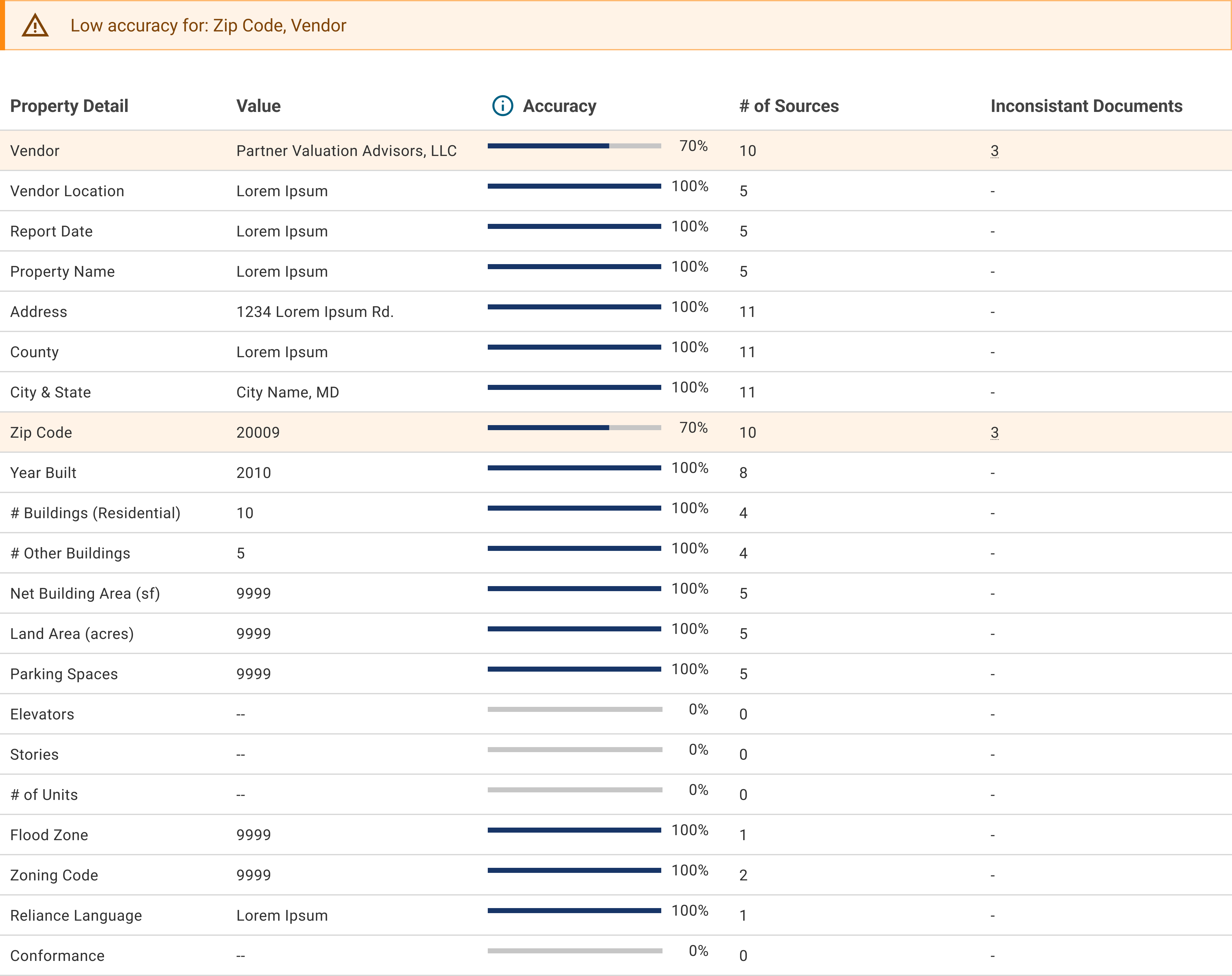
Task: Click the Inconsistant Documents column header
Action: [x=1086, y=106]
